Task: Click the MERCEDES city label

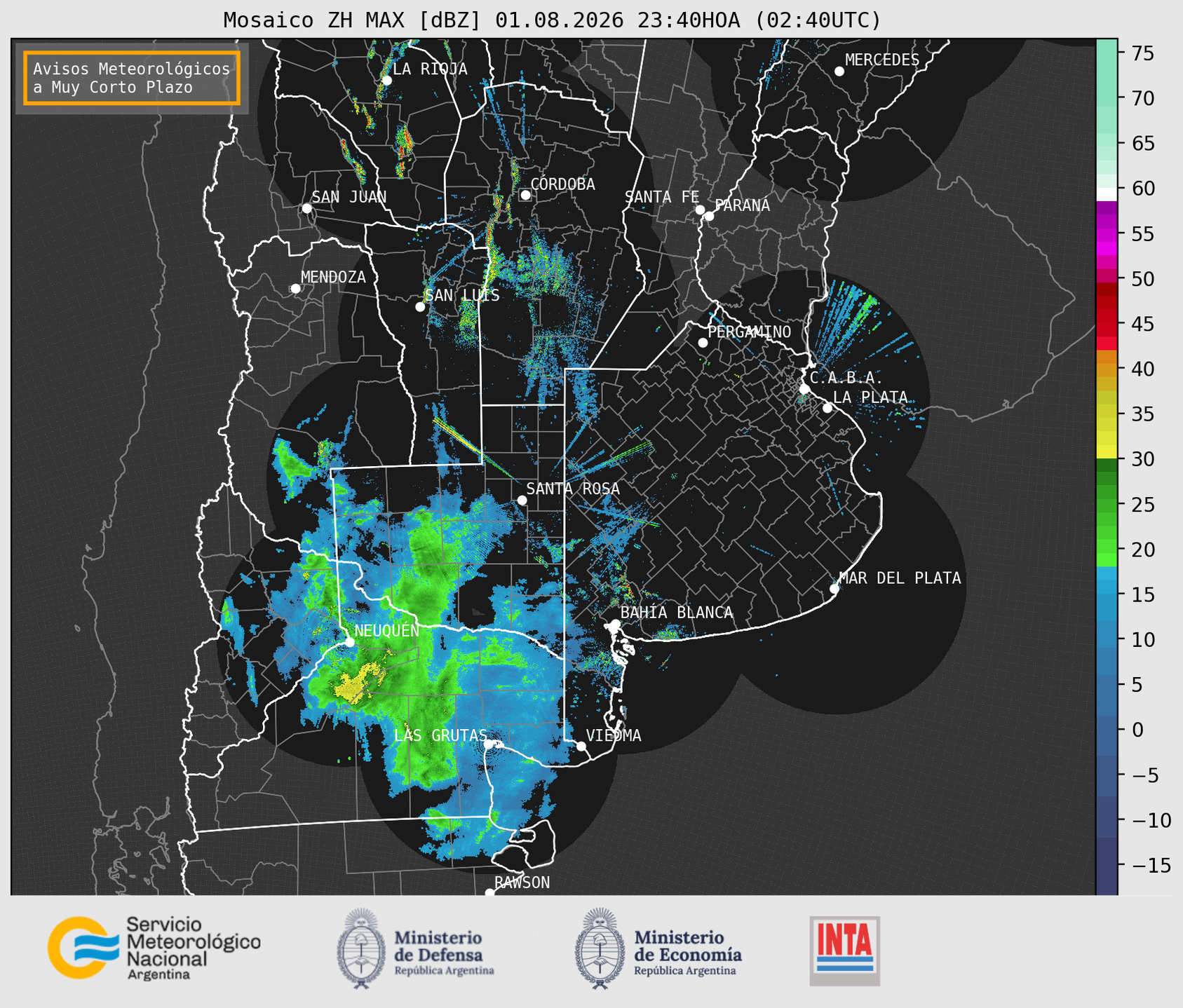Action: (881, 60)
